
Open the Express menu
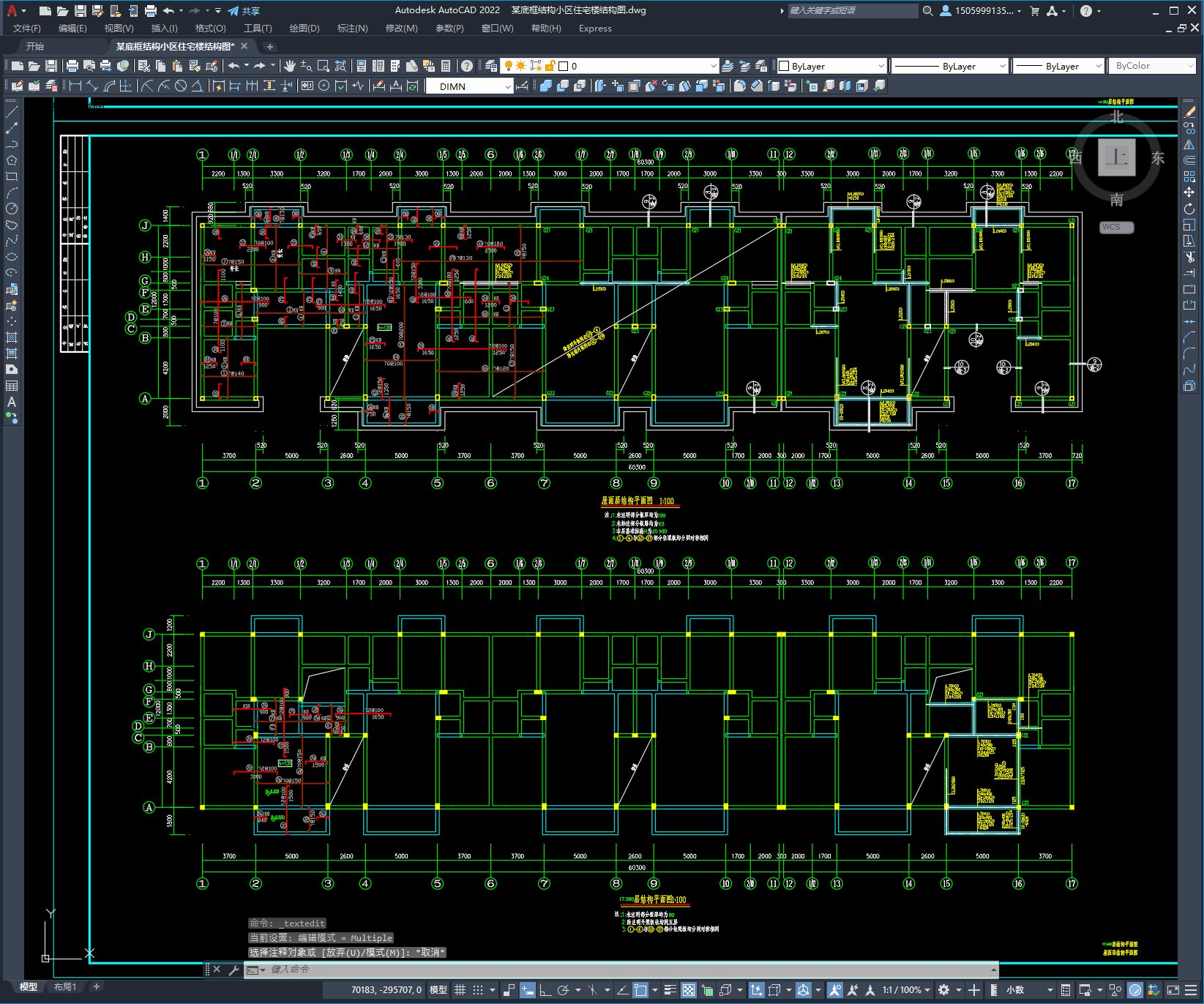[x=595, y=29]
